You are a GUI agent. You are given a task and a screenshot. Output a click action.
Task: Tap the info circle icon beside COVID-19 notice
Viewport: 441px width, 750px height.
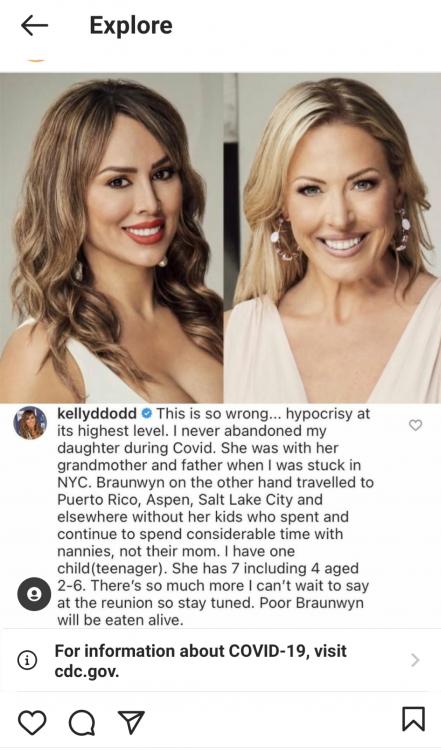click(x=27, y=661)
